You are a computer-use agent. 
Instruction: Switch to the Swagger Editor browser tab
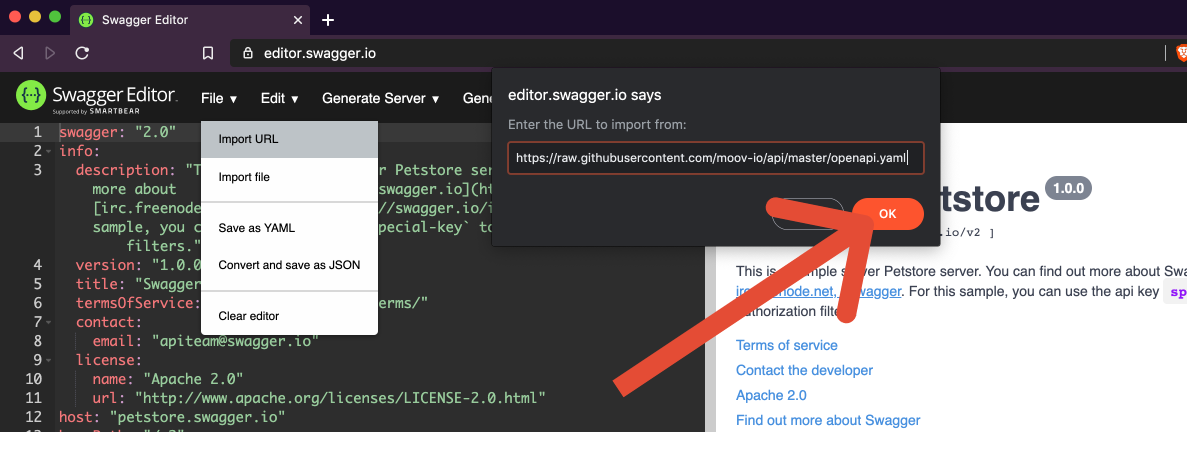pos(189,20)
